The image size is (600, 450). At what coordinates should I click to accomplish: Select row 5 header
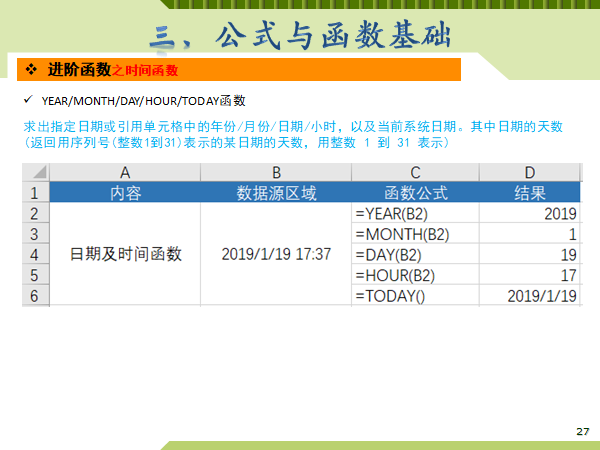pos(36,275)
